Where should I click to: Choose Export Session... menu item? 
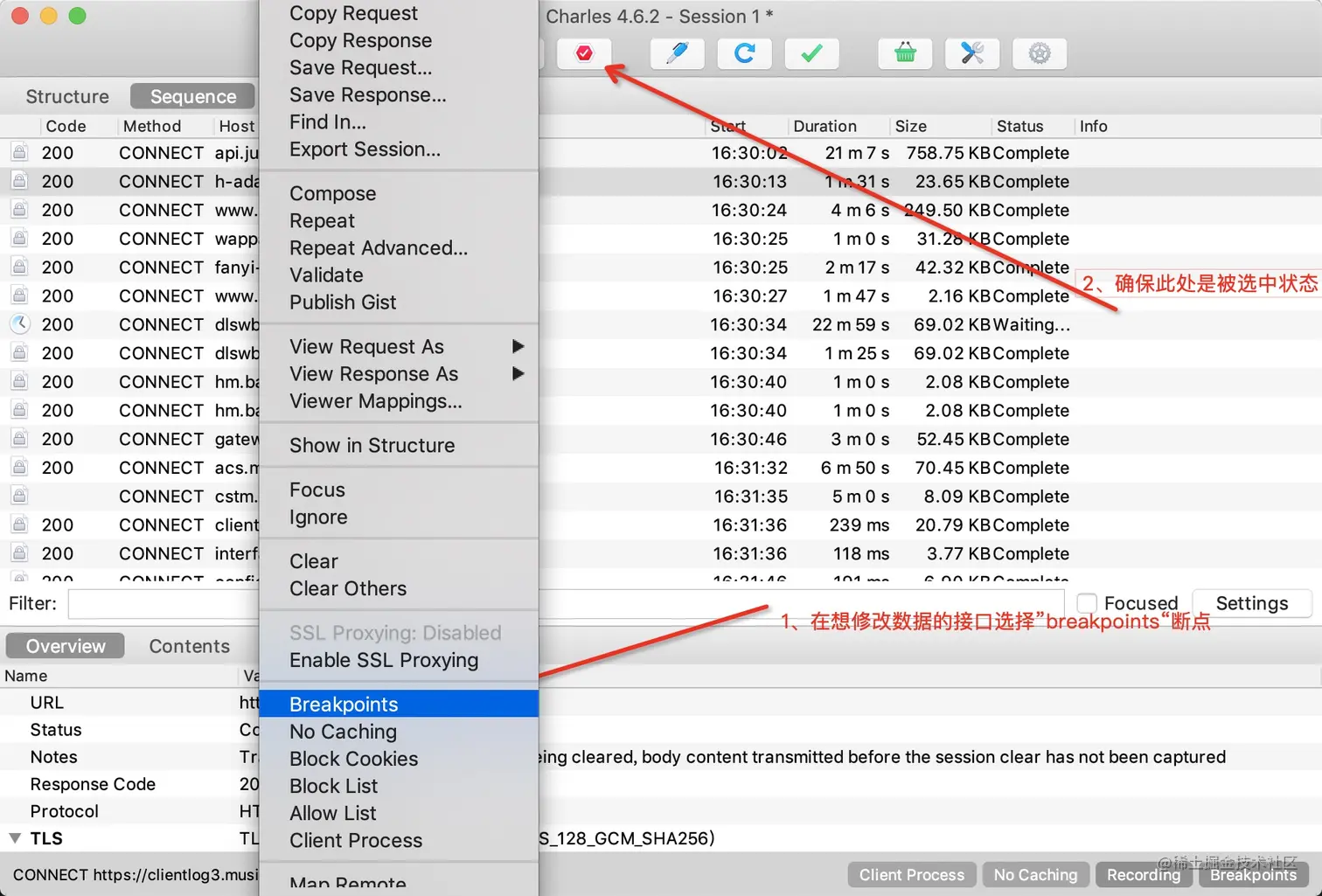click(399, 149)
